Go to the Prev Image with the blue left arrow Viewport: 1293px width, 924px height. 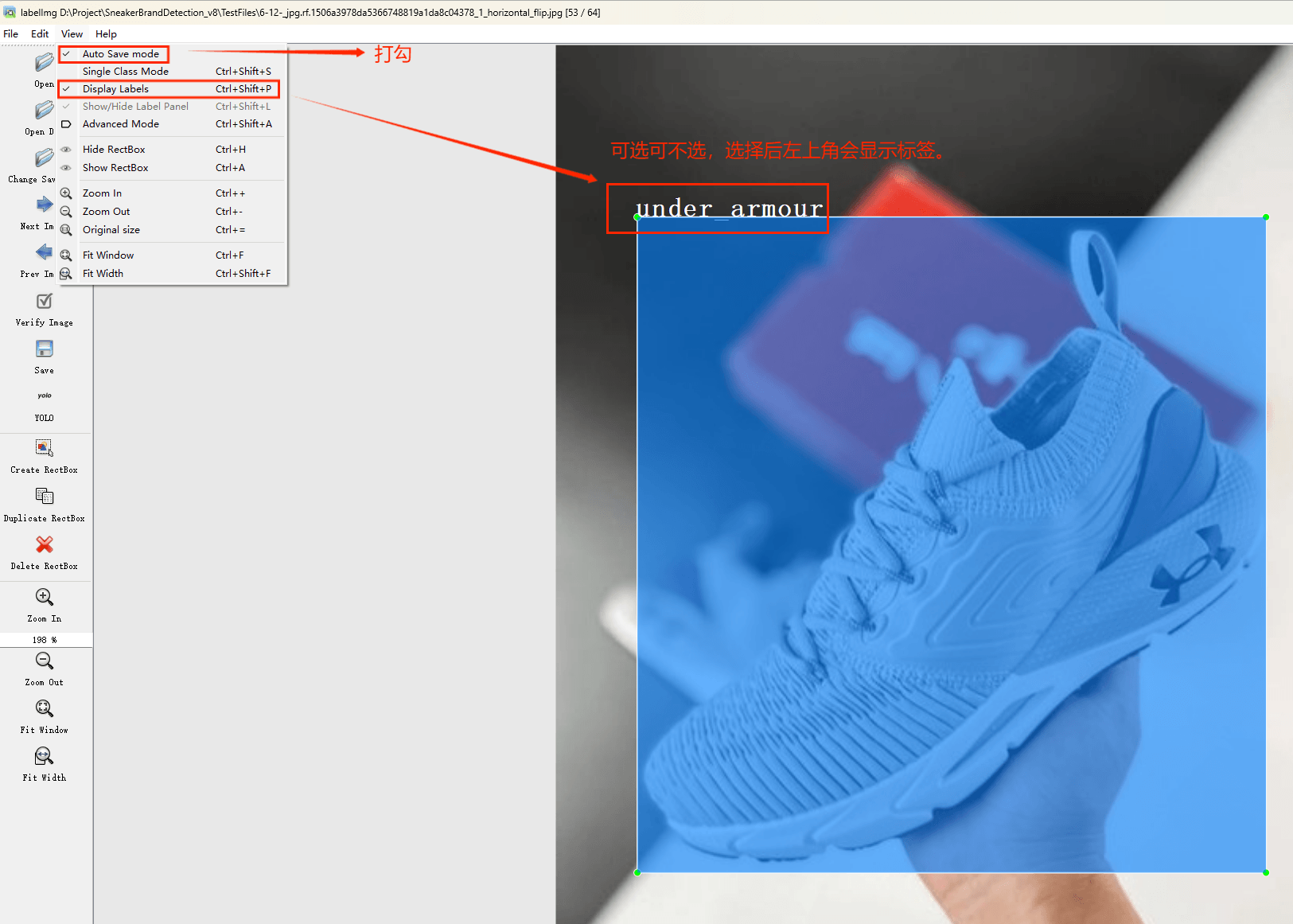point(45,252)
